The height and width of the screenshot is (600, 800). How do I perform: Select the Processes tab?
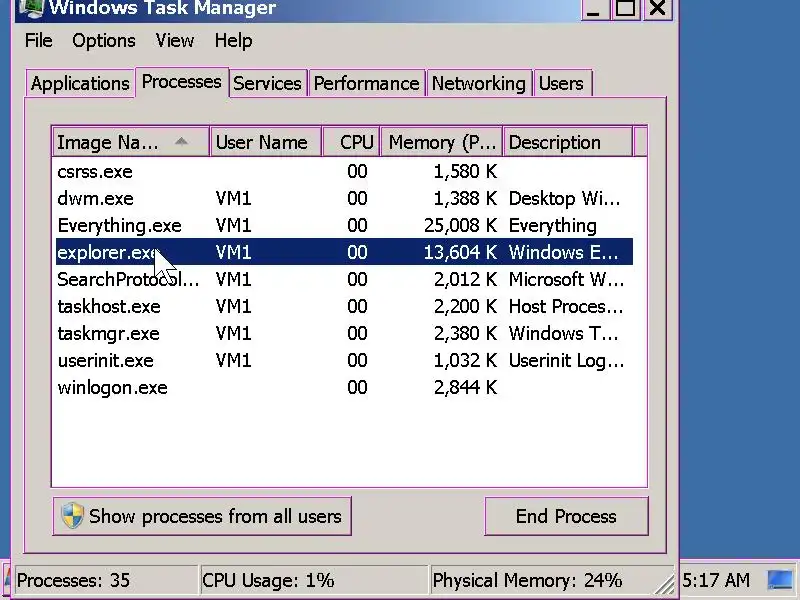[182, 82]
